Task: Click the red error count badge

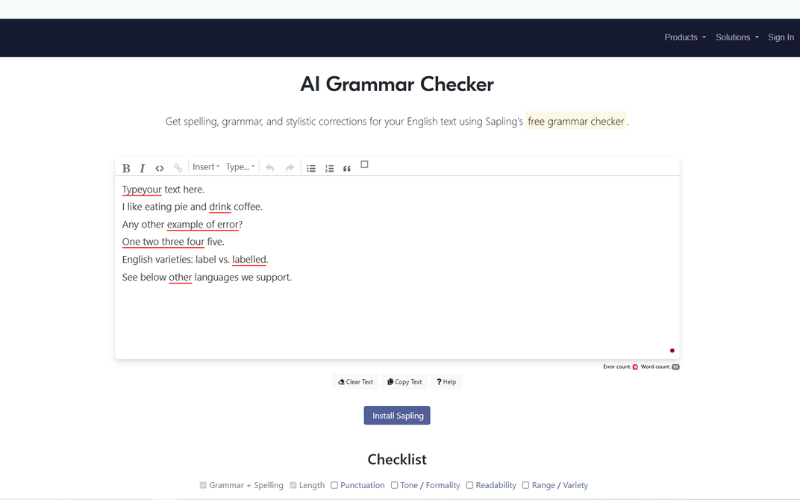Action: pos(635,367)
